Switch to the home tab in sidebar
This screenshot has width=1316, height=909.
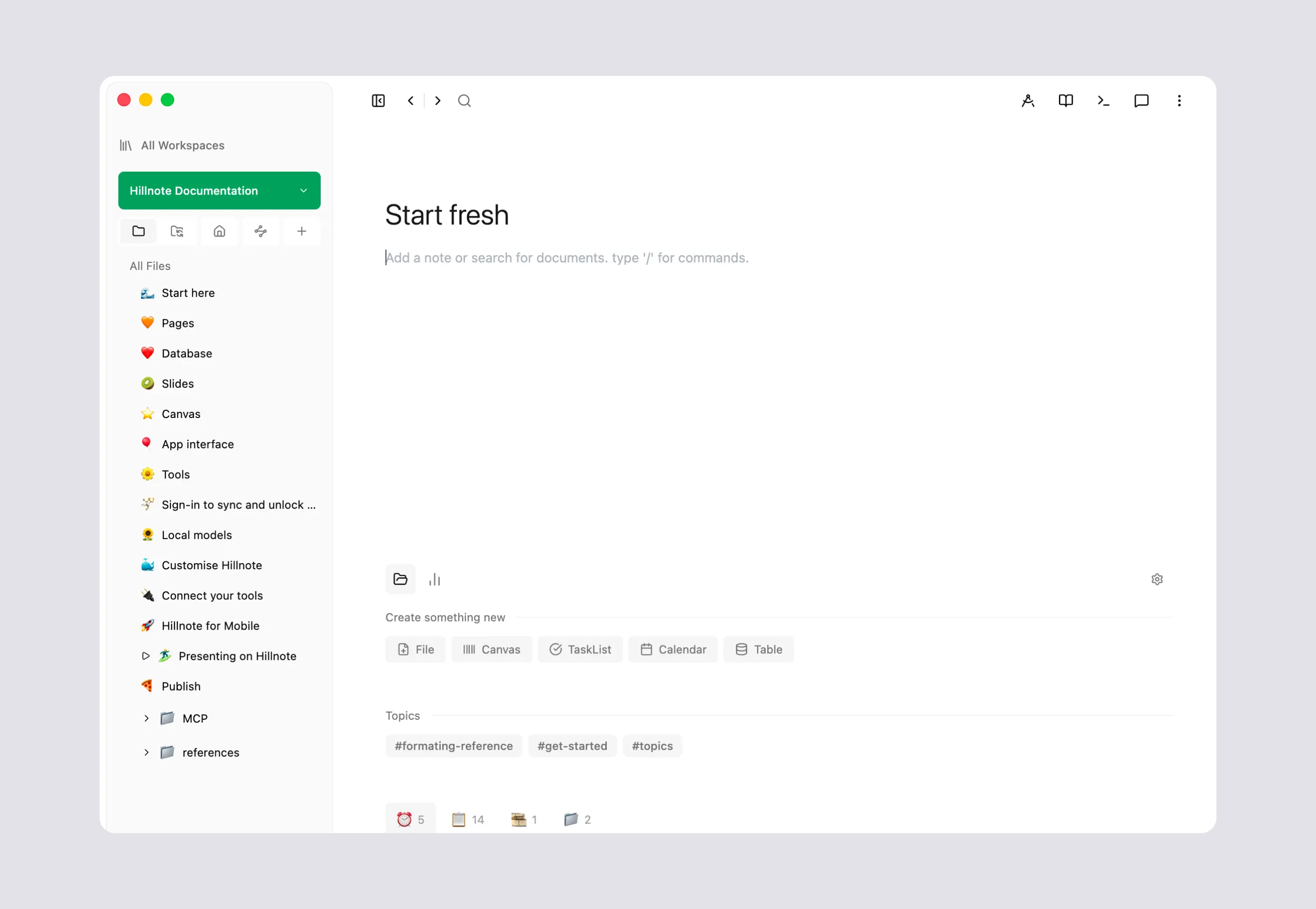click(219, 231)
